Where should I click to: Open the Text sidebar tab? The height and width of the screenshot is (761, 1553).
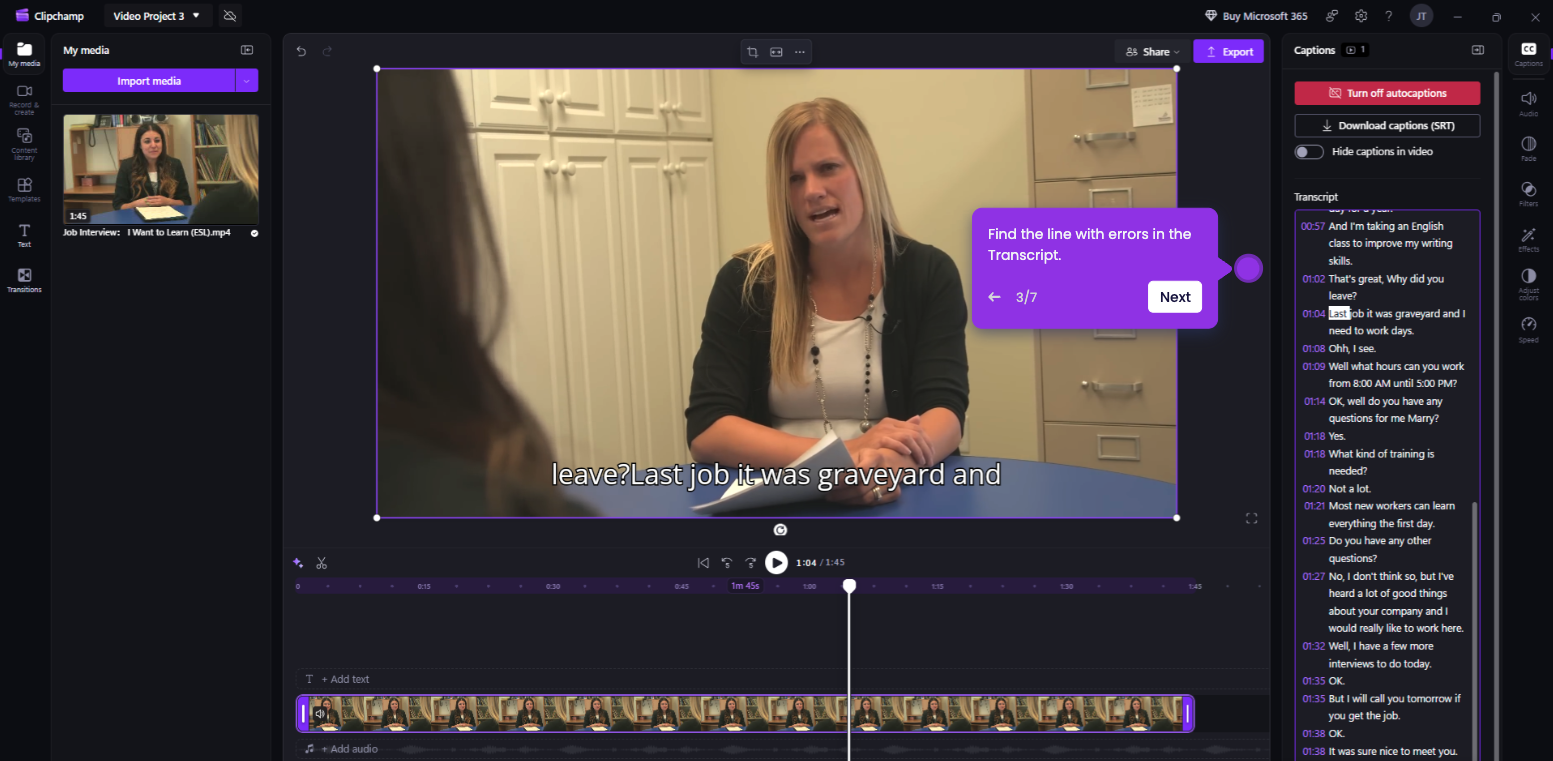24,236
